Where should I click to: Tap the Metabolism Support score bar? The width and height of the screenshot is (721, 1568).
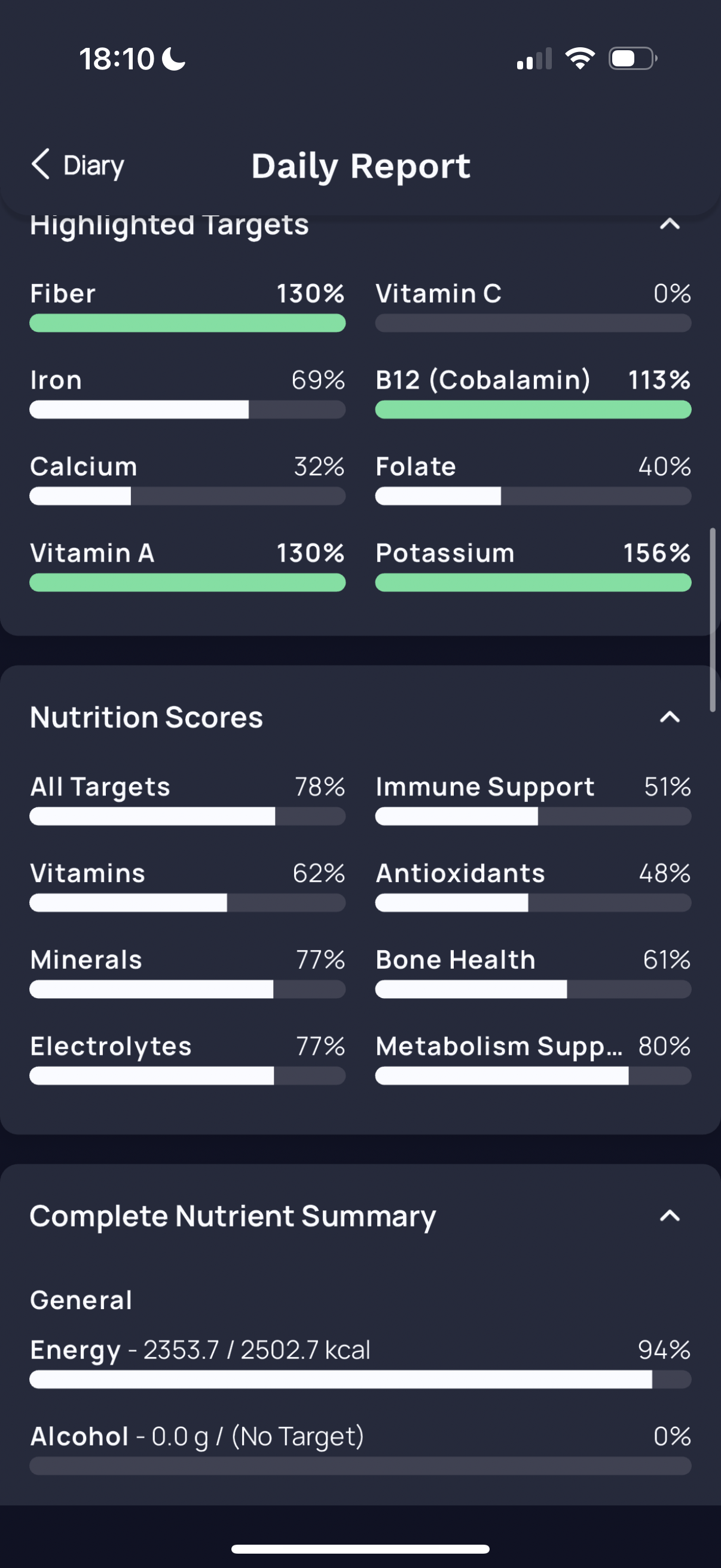point(533,1076)
